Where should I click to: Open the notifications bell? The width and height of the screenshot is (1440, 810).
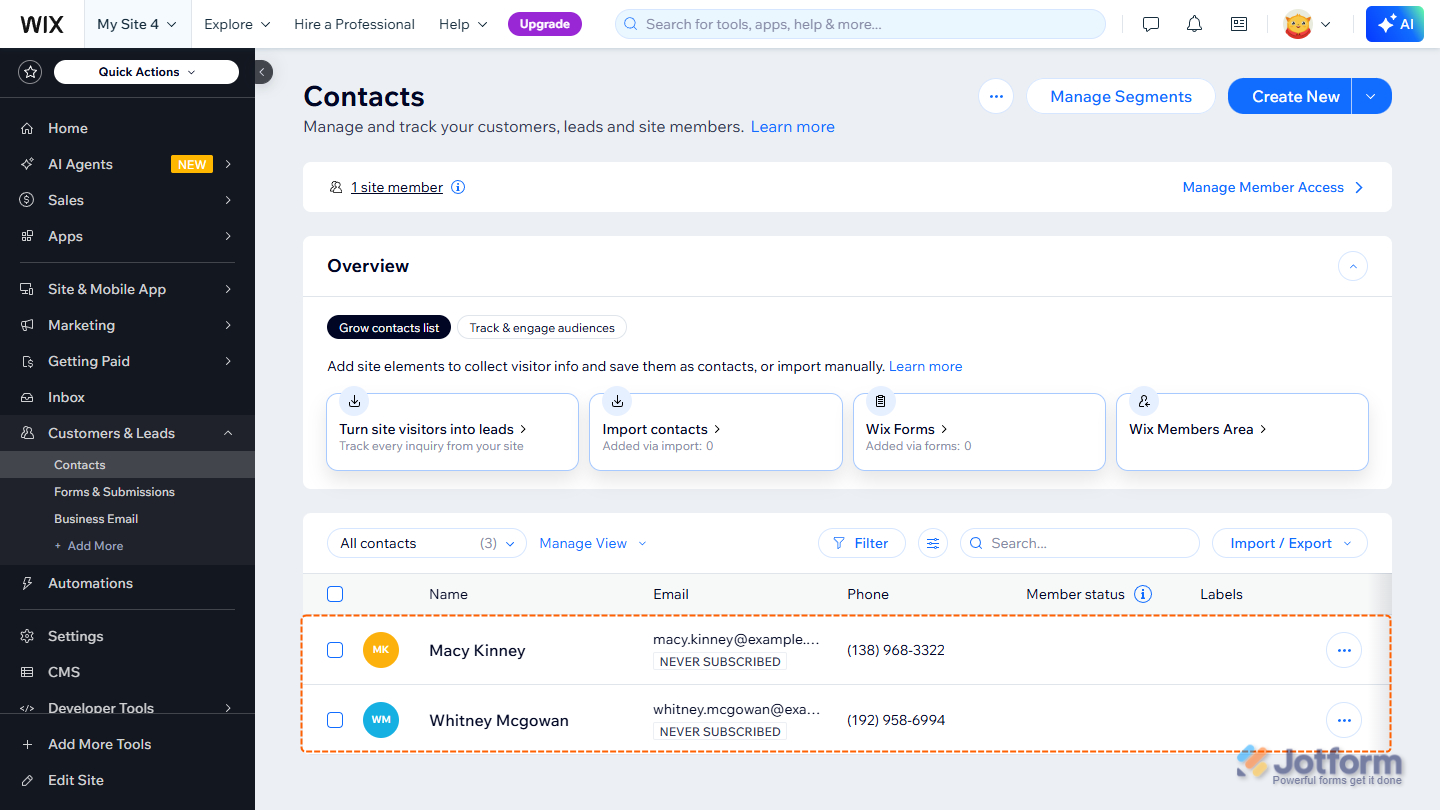pyautogui.click(x=1194, y=24)
